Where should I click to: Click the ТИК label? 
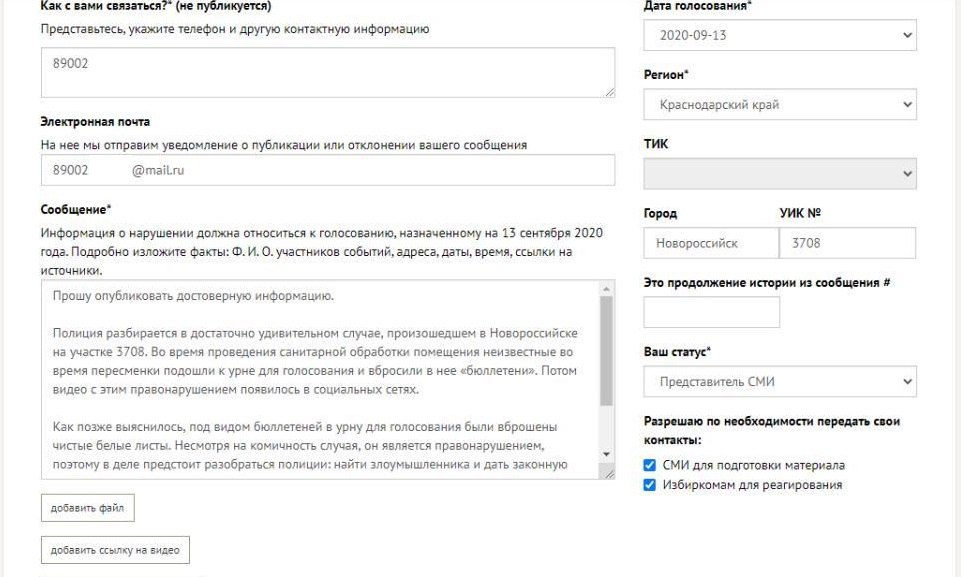tap(656, 144)
